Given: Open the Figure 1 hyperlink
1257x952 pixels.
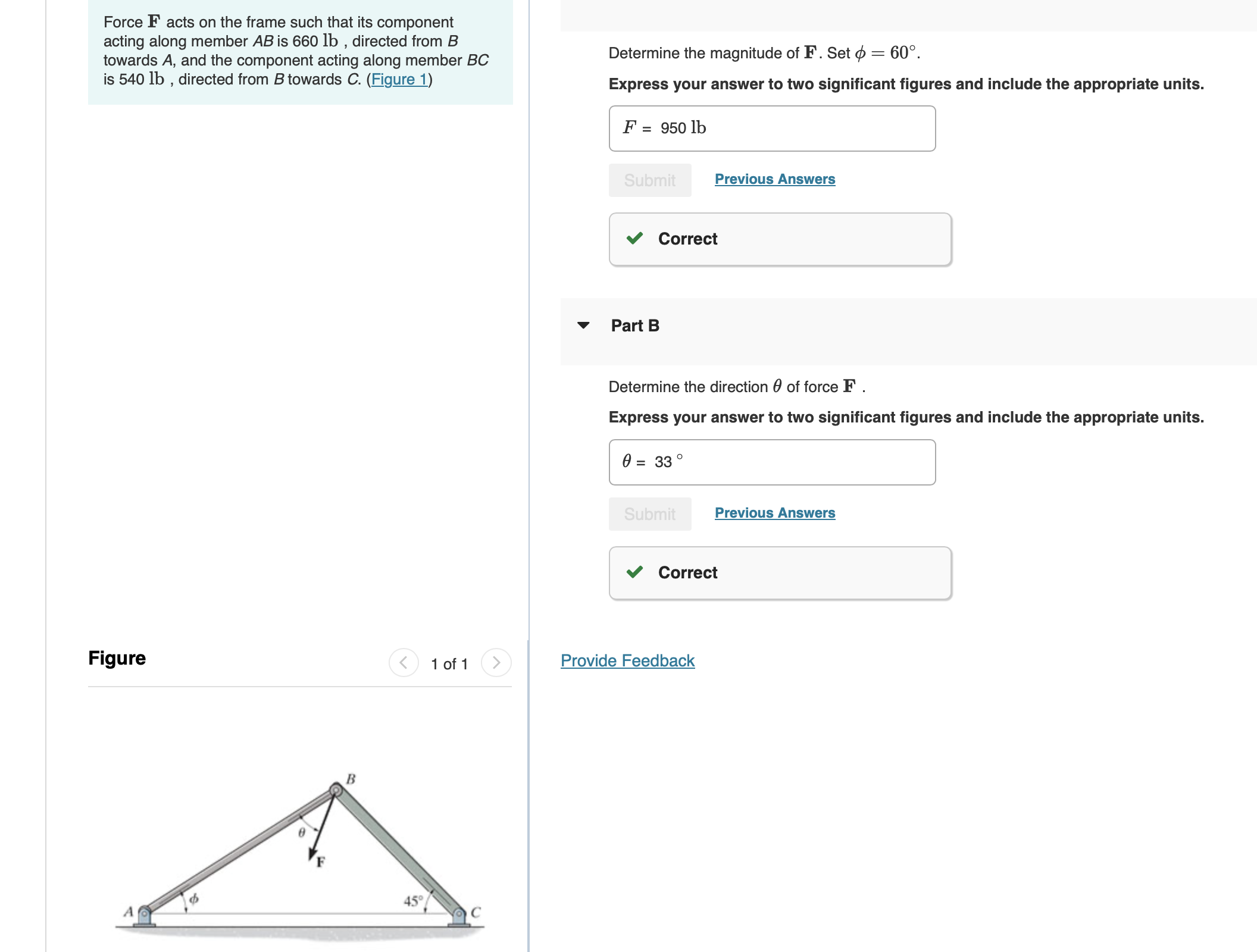Looking at the screenshot, I should point(399,79).
